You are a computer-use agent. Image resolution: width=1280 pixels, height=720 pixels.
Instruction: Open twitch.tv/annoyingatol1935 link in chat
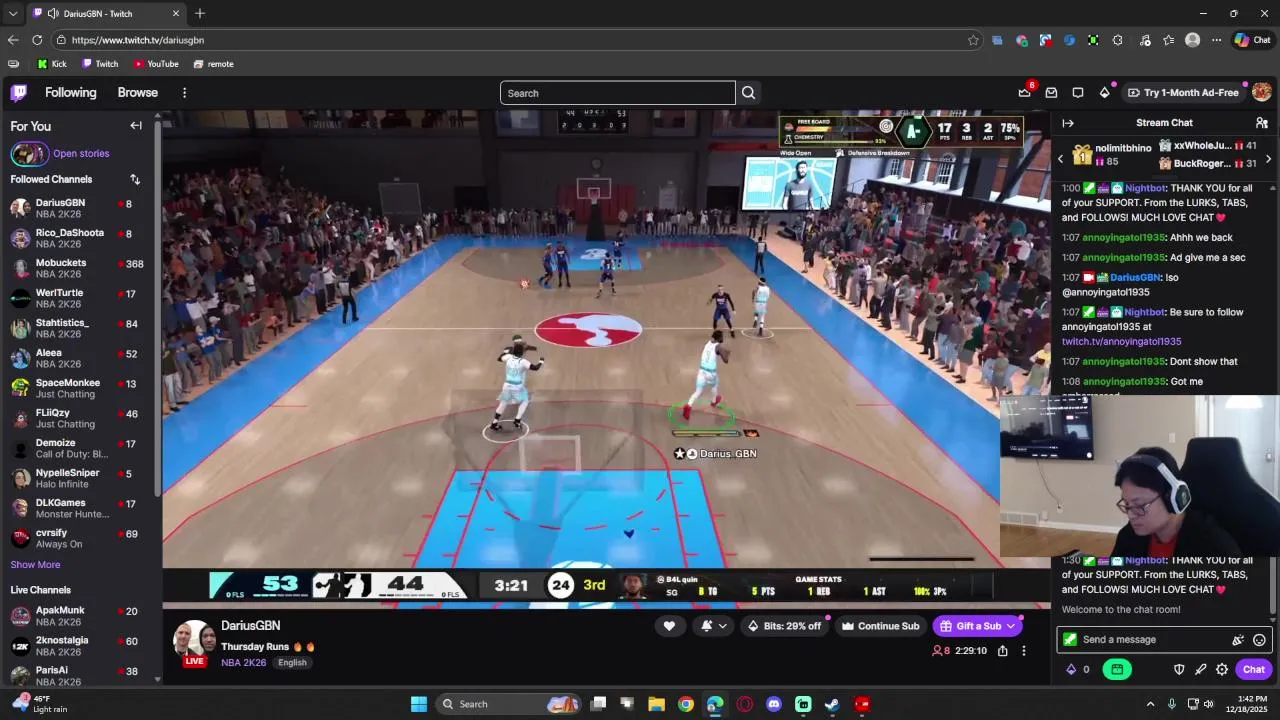(1121, 341)
